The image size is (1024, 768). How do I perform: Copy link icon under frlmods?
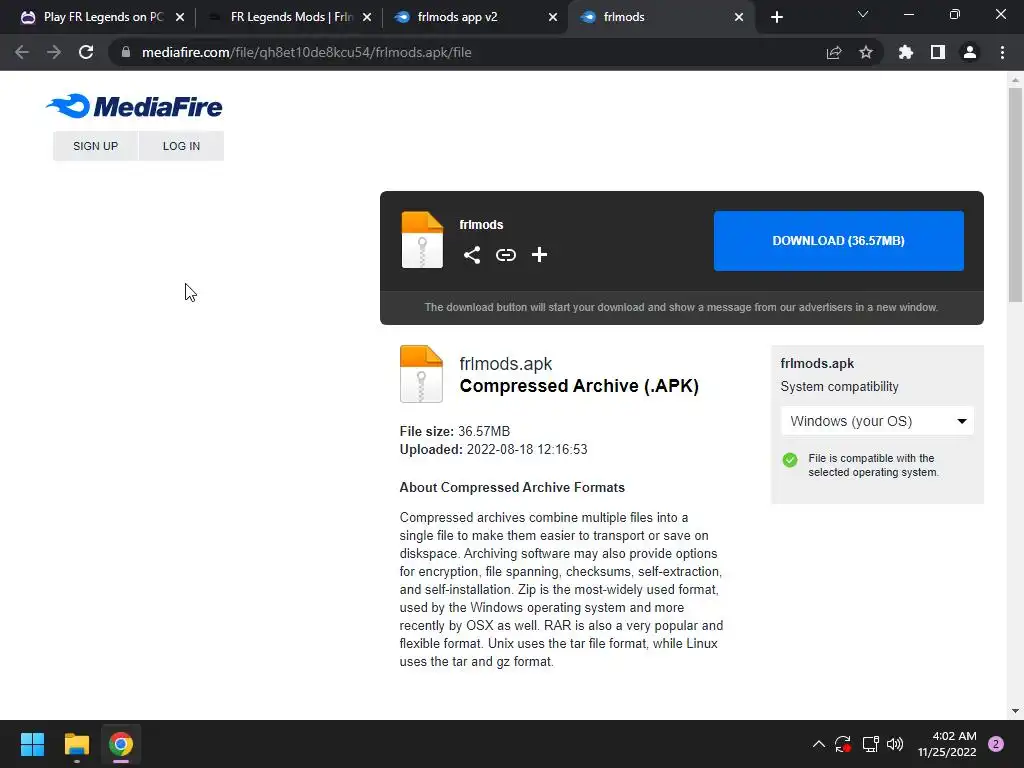click(x=505, y=255)
